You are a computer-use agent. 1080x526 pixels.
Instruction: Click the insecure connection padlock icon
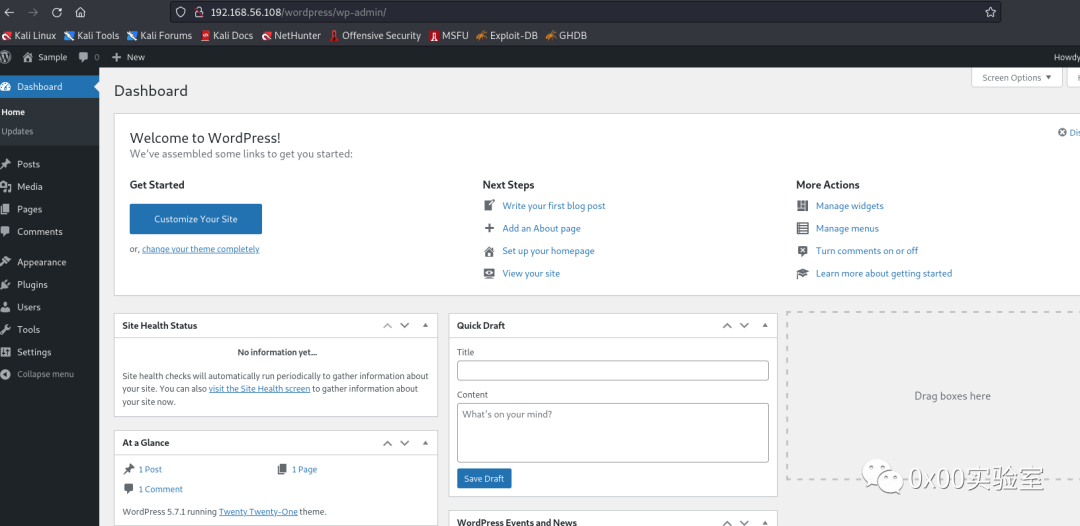[199, 12]
